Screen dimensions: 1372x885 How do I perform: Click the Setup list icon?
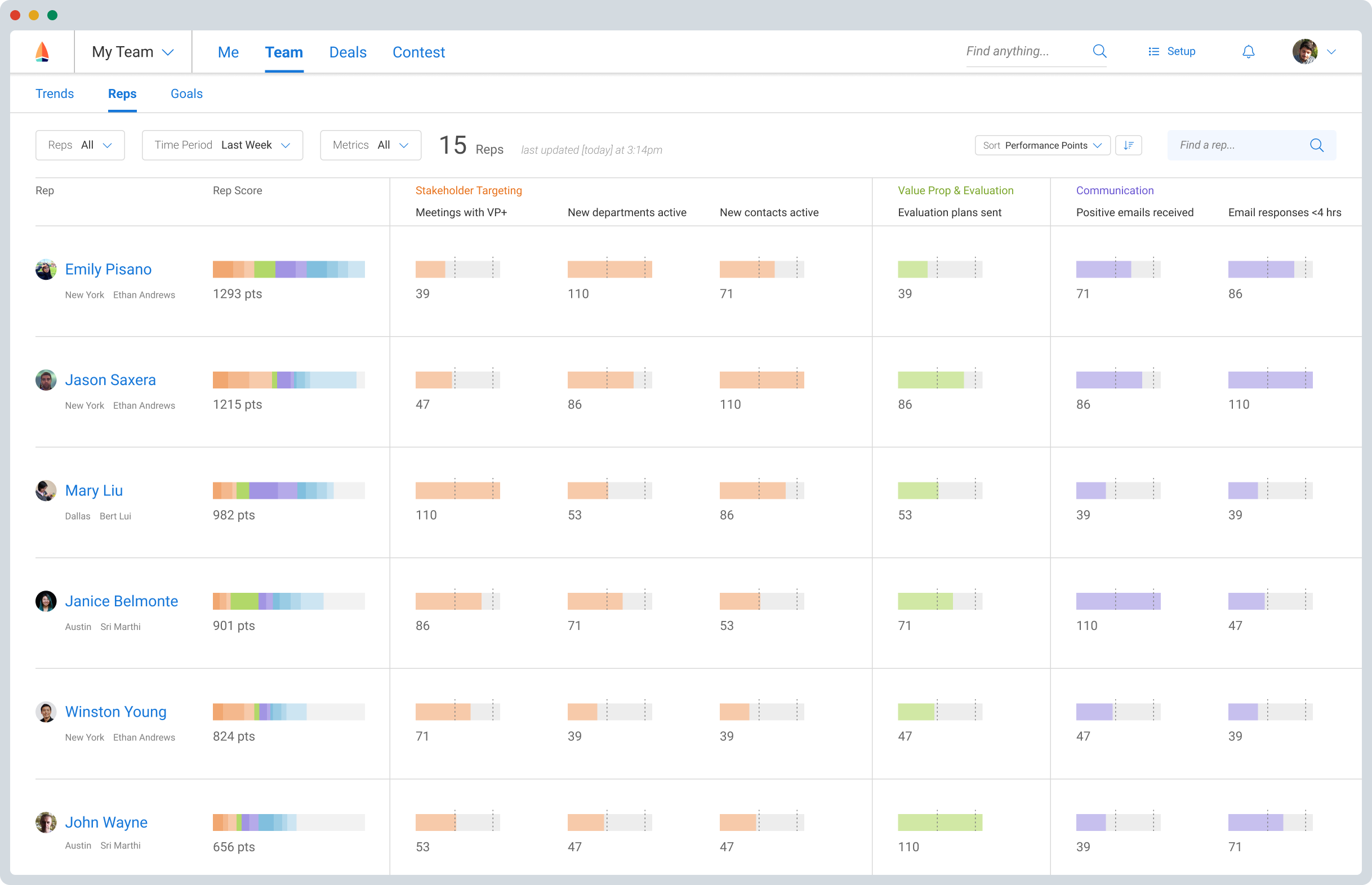[x=1153, y=52]
